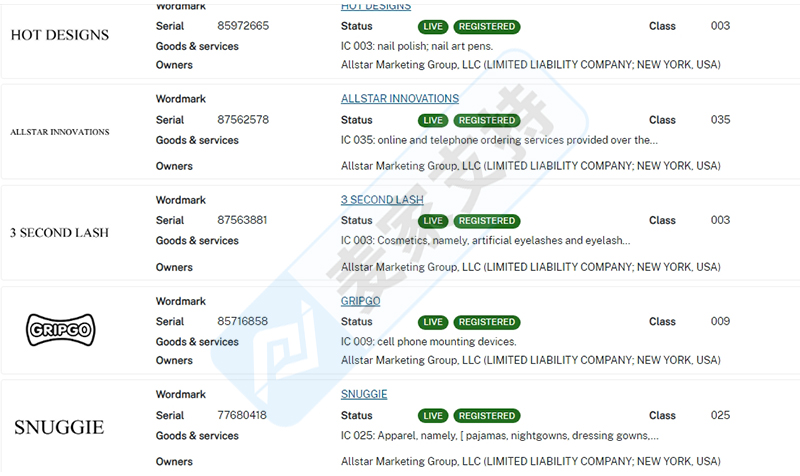Screen dimensions: 800x476
Task: Open the SNUGGIE wordmark link
Action: point(364,394)
